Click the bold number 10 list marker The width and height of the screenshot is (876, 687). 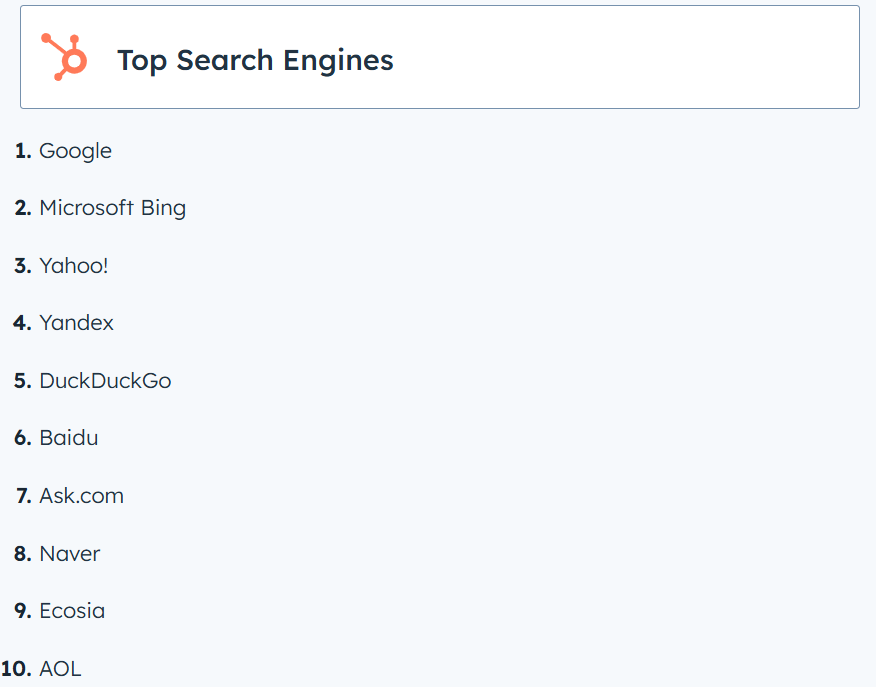(17, 669)
